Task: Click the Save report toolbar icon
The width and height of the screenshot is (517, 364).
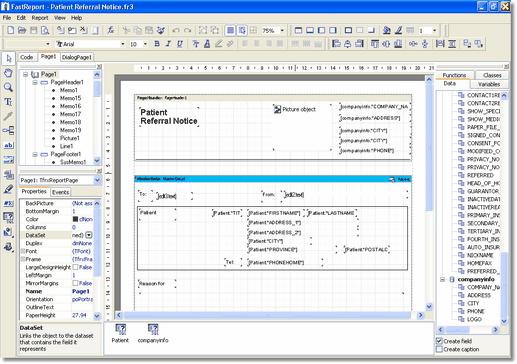Action: [x=33, y=30]
